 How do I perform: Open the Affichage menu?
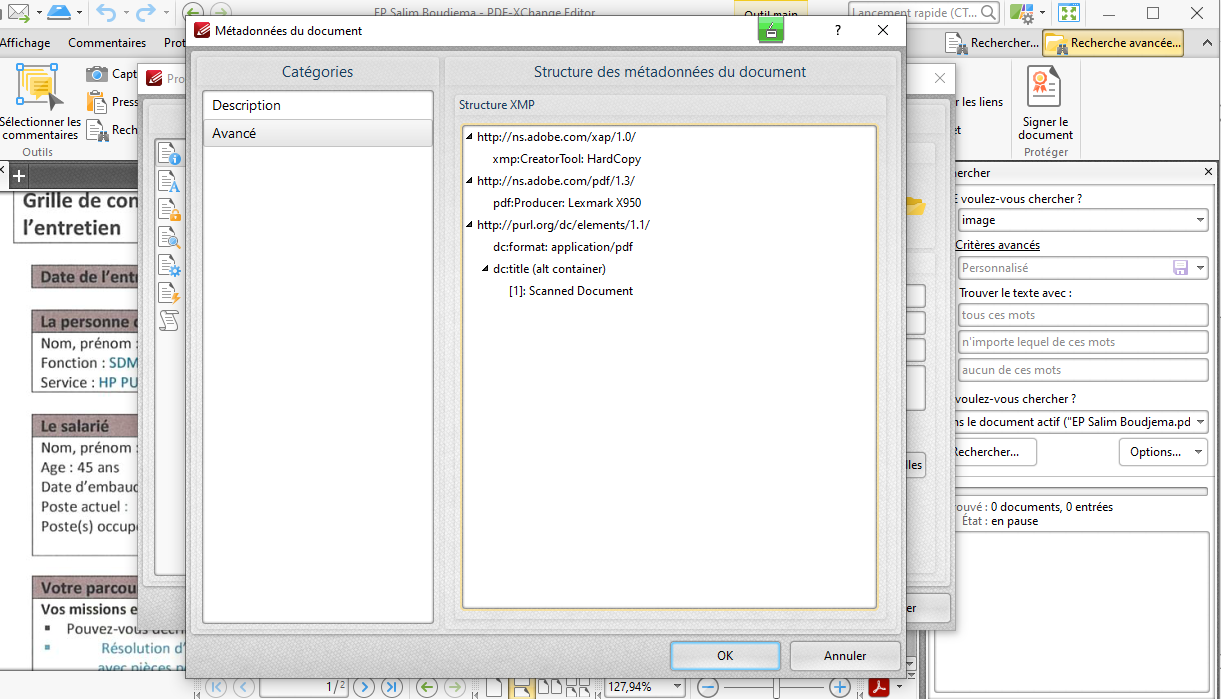pos(26,42)
